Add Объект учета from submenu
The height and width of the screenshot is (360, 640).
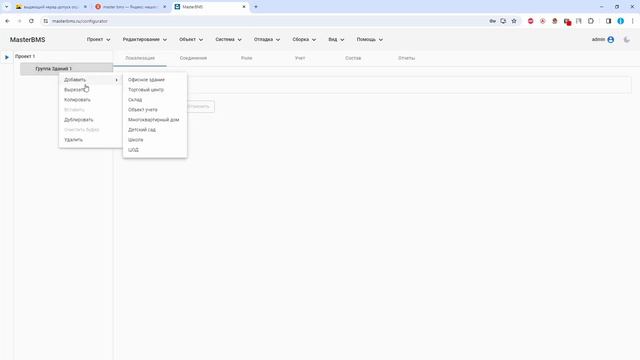[155, 109]
